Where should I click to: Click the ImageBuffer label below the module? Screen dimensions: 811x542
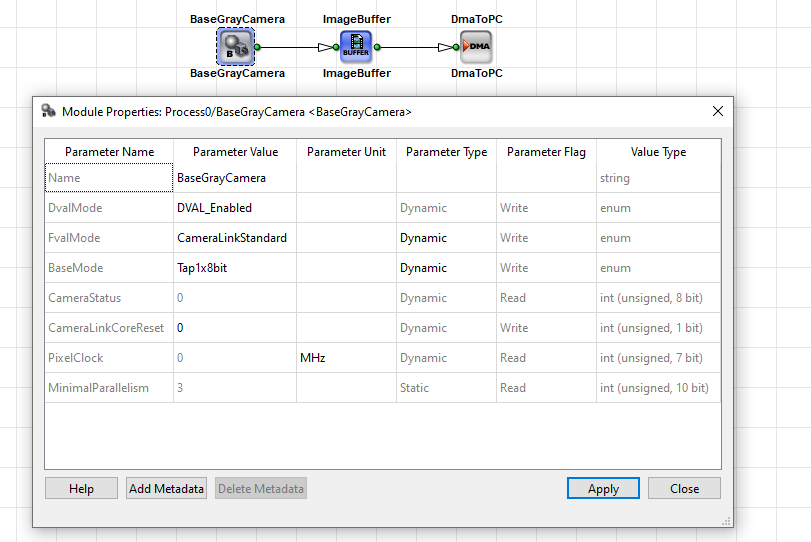[356, 73]
